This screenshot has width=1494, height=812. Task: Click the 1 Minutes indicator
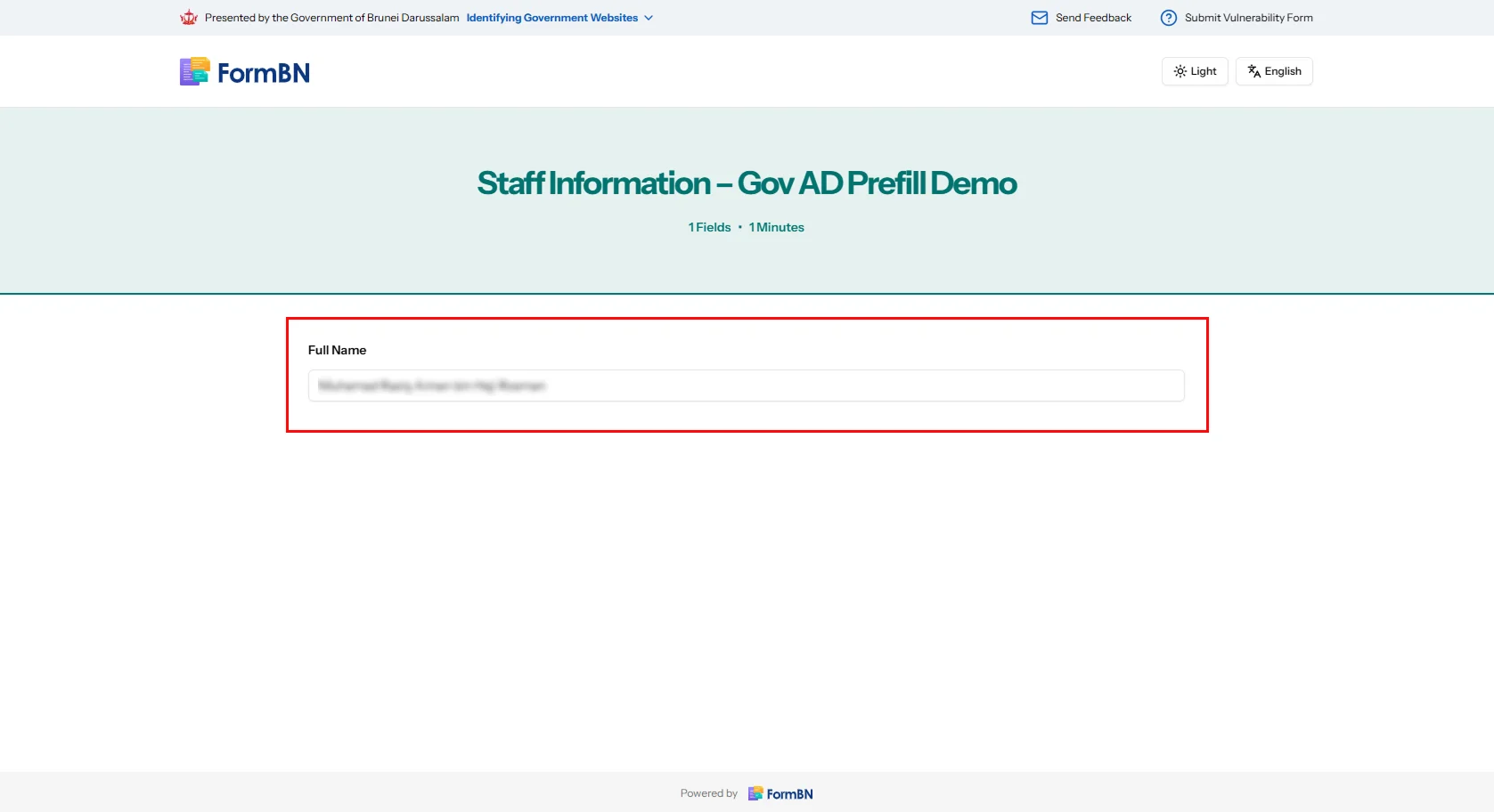pyautogui.click(x=776, y=227)
